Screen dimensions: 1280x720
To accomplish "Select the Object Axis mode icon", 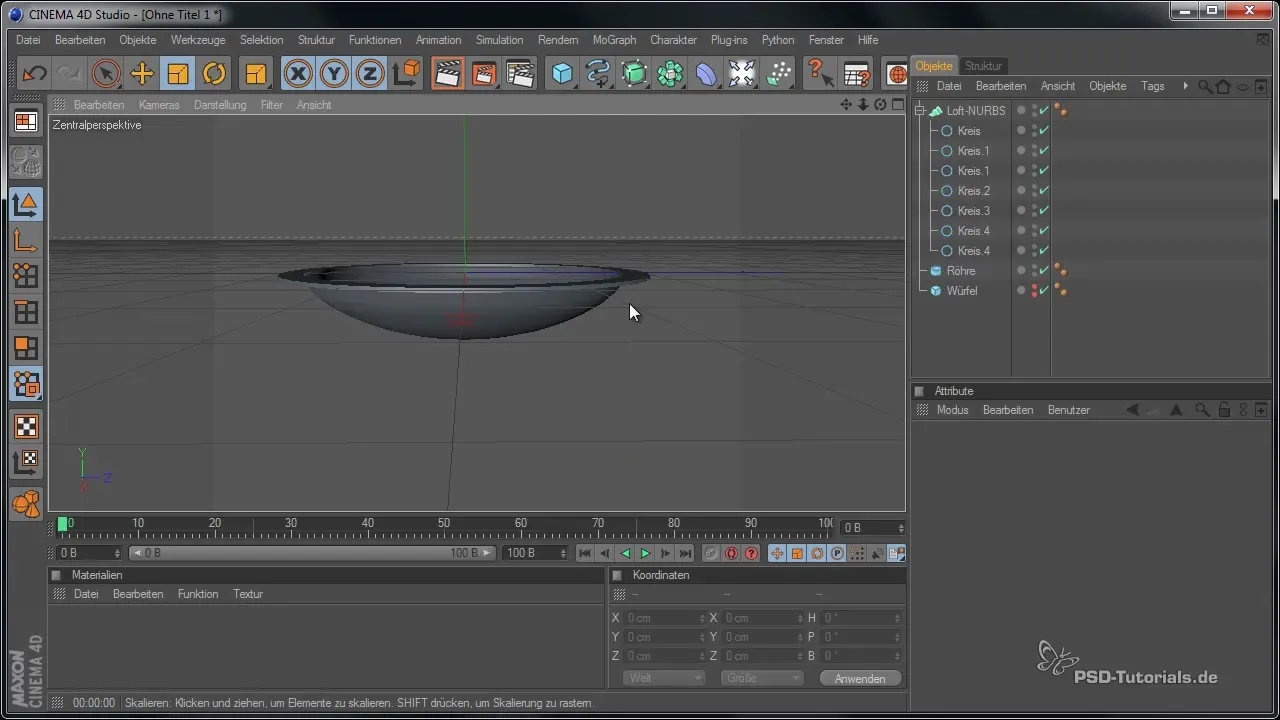I will (26, 240).
